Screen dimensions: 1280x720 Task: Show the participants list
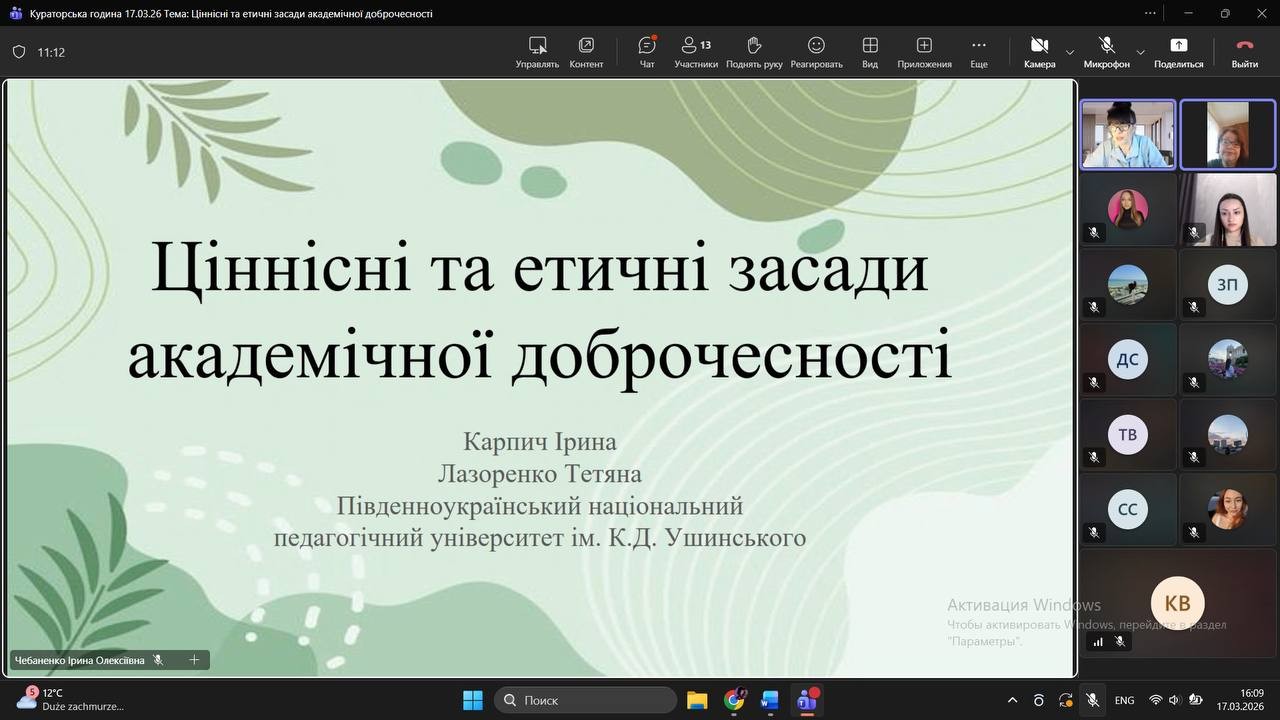[x=696, y=52]
